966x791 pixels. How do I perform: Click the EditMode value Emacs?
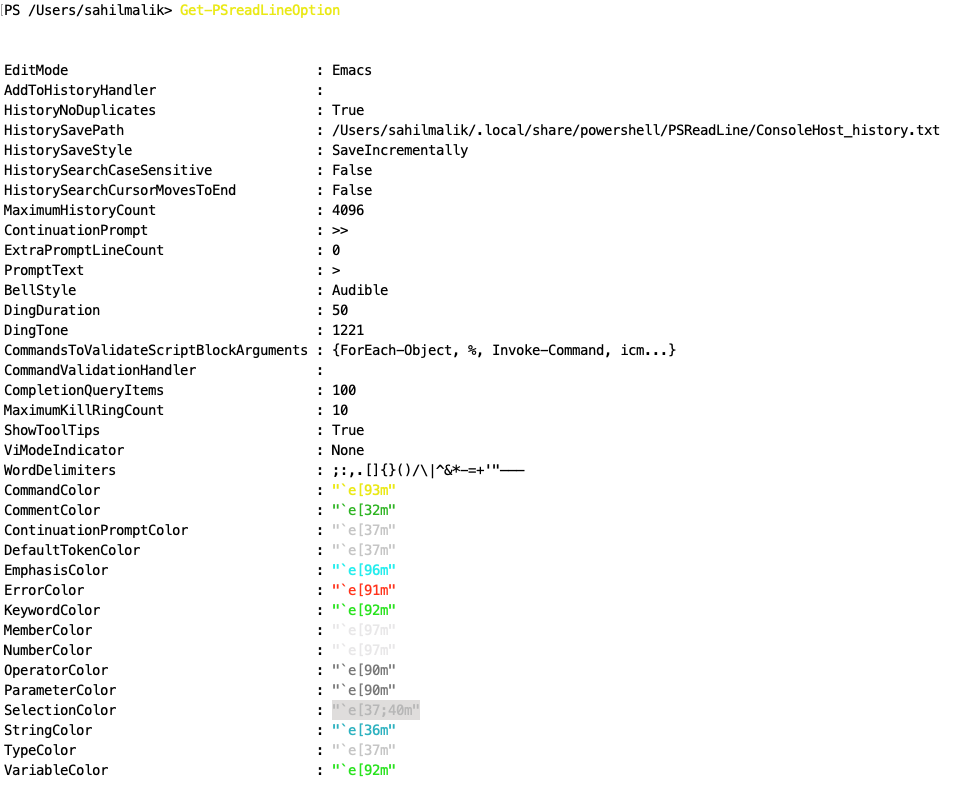pos(352,70)
